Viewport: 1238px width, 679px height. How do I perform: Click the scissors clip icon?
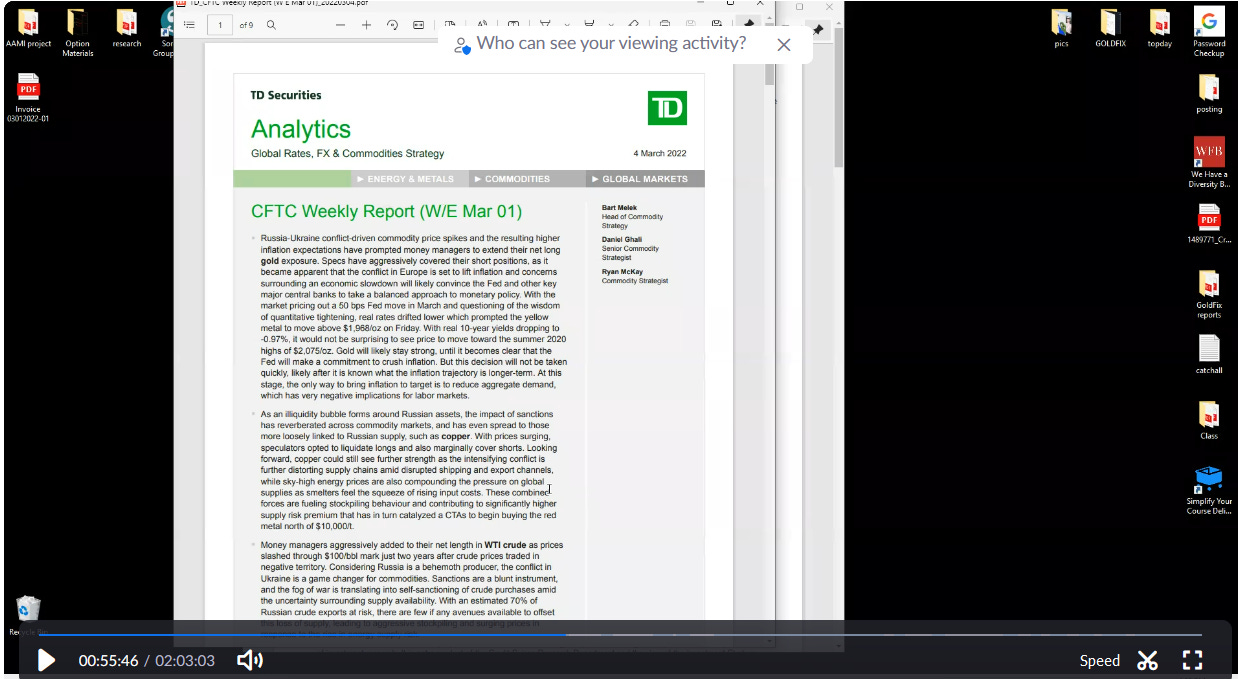(1147, 660)
